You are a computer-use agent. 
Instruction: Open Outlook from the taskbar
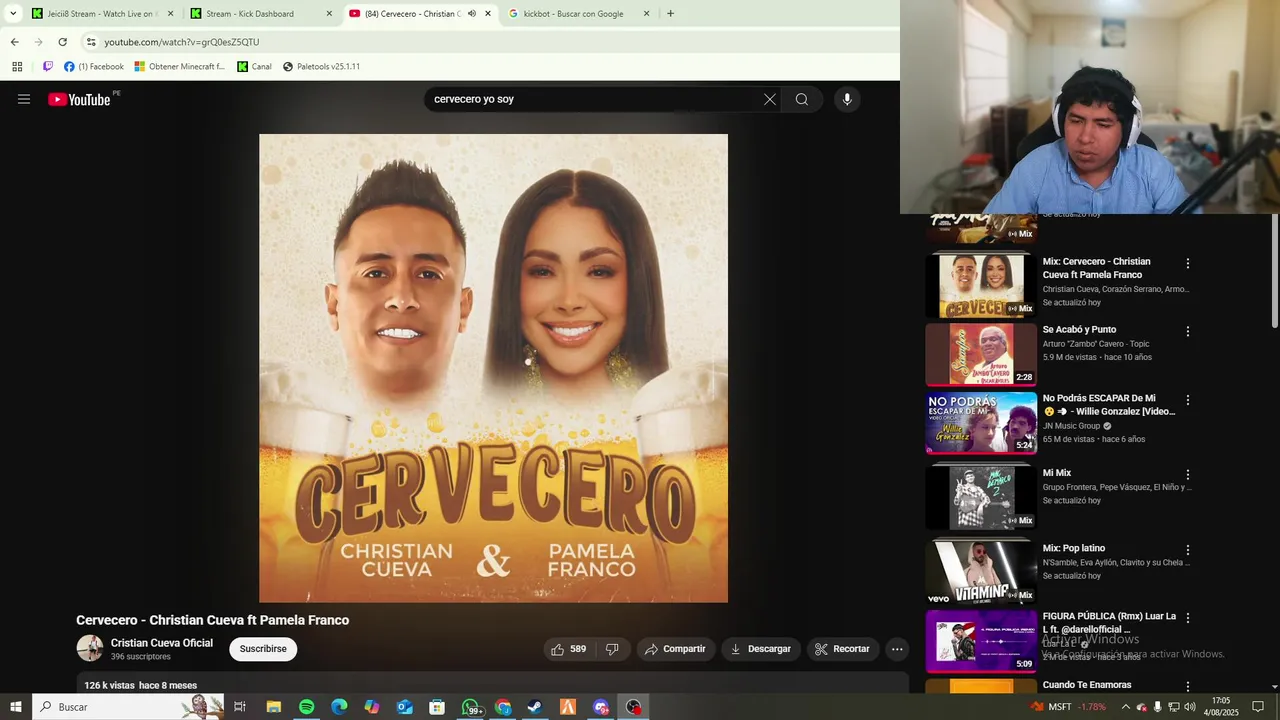(404, 707)
